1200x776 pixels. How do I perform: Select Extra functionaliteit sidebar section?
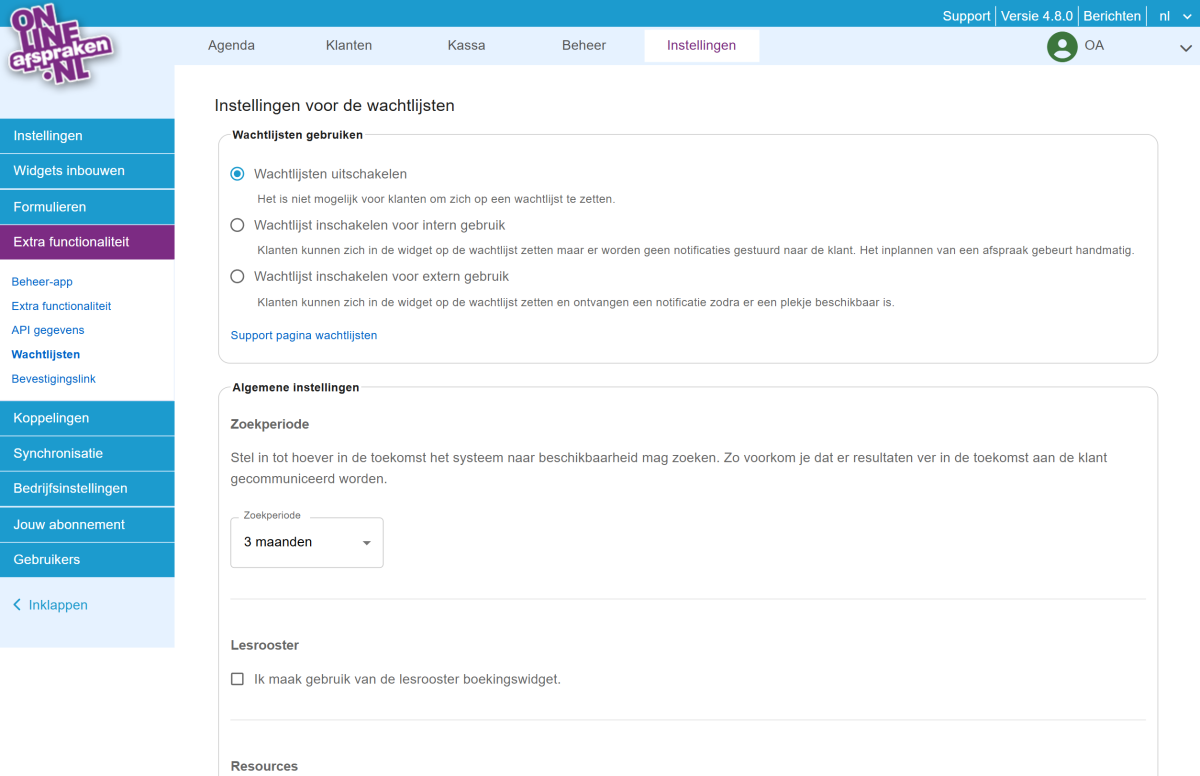(x=87, y=242)
